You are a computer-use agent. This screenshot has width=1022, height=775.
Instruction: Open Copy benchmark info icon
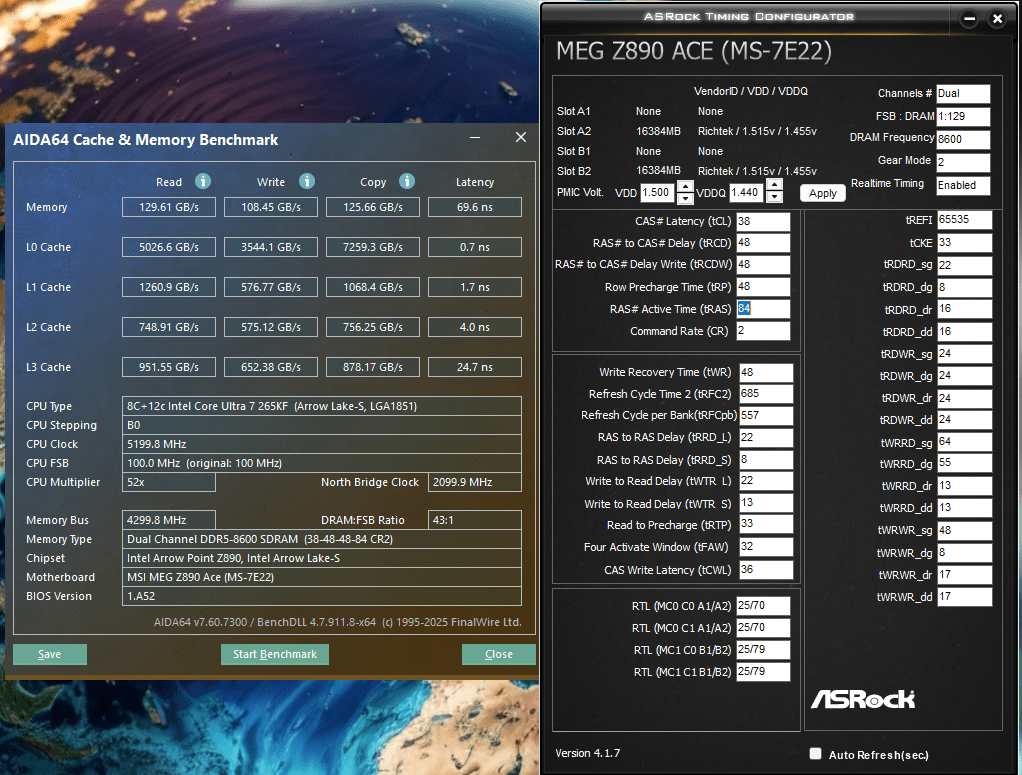point(407,181)
